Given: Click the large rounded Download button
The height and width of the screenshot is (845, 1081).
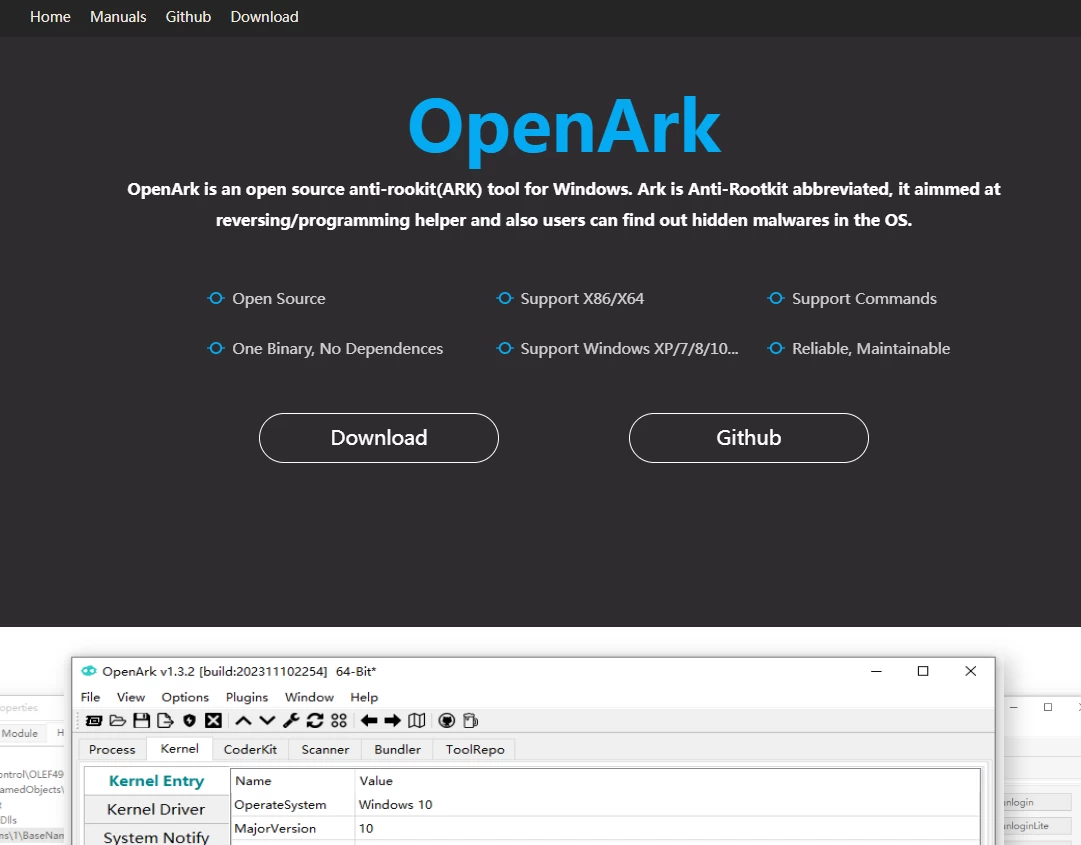Looking at the screenshot, I should click(378, 438).
